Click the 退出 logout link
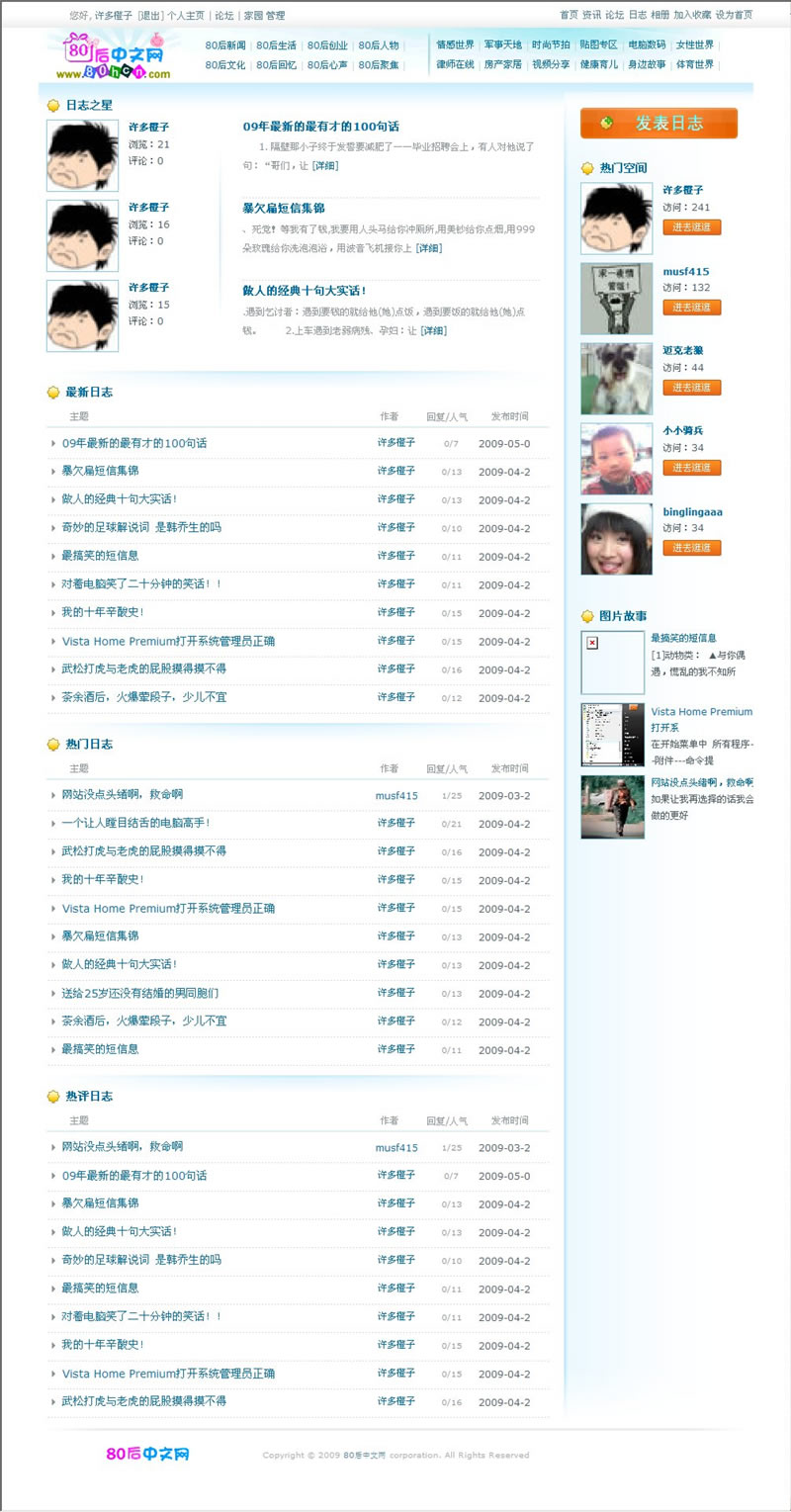This screenshot has height=1512, width=791. (150, 16)
